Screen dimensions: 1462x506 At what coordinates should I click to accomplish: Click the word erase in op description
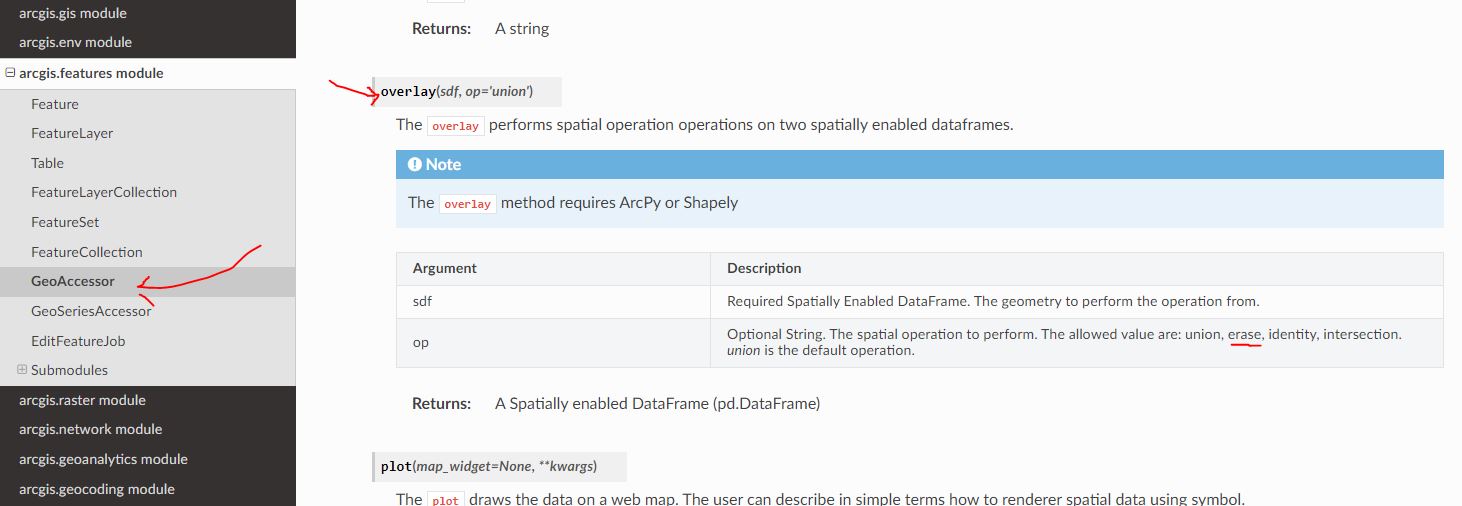pyautogui.click(x=1245, y=334)
